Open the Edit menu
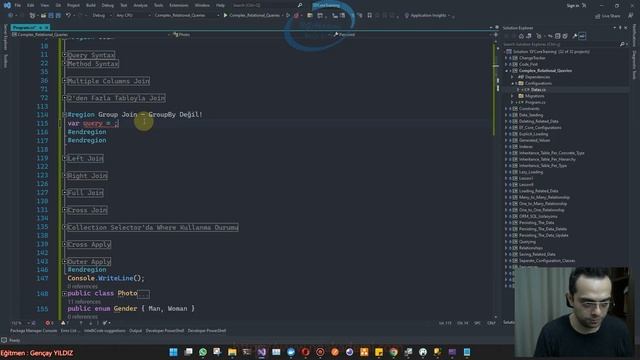Image resolution: width=640 pixels, height=360 pixels. click(31, 5)
